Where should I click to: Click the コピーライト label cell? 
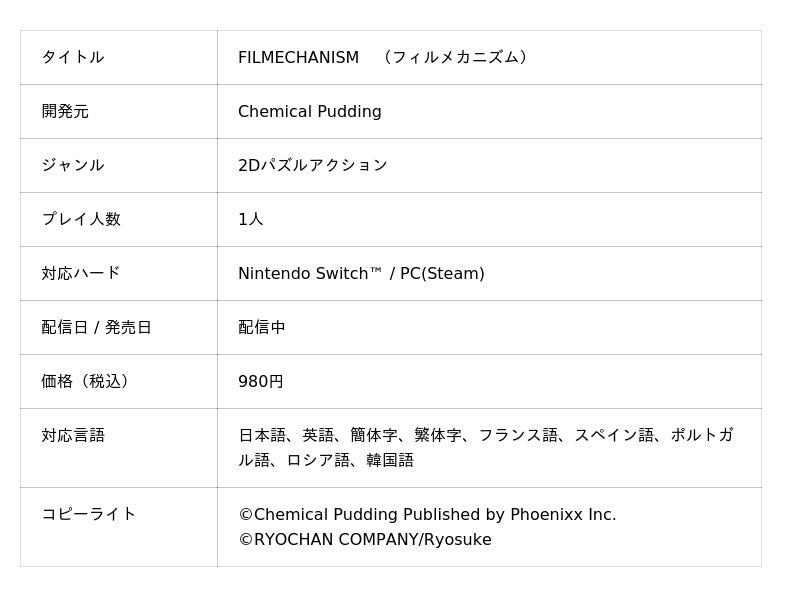click(89, 514)
